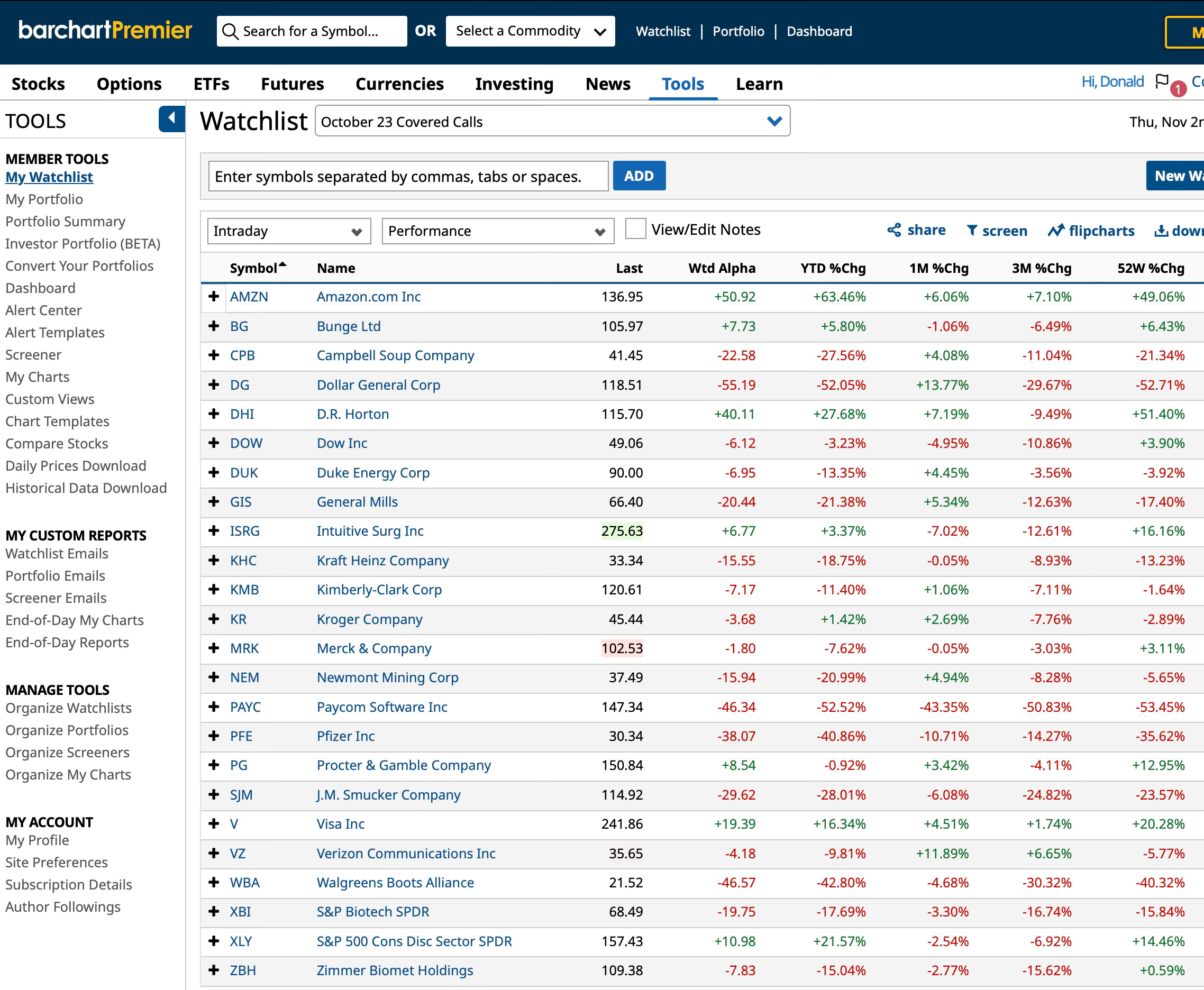
Task: Open the XLY symbol link
Action: pos(241,941)
